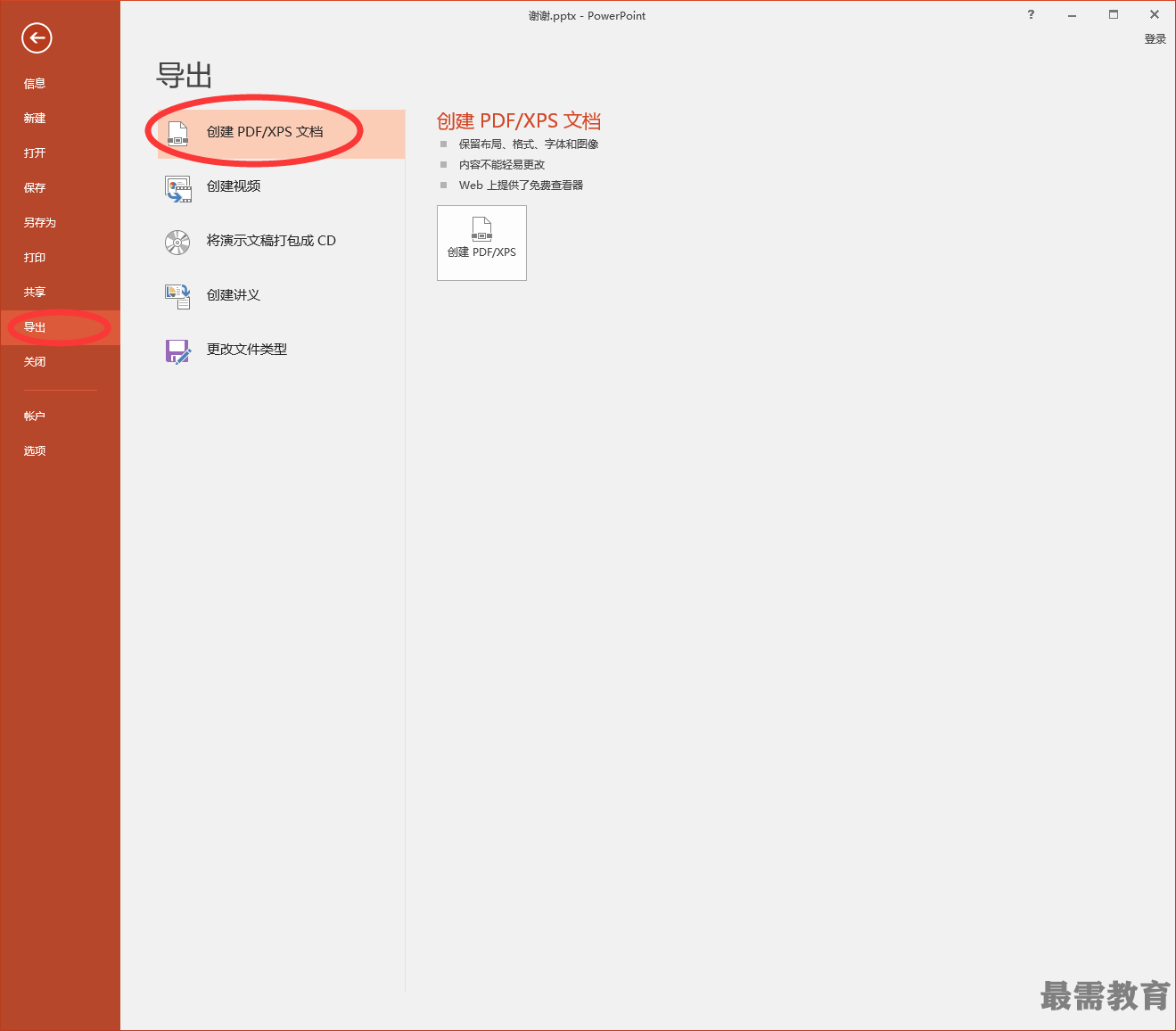1176x1031 pixels.
Task: Select 保存 in the sidebar
Action: tap(60, 188)
